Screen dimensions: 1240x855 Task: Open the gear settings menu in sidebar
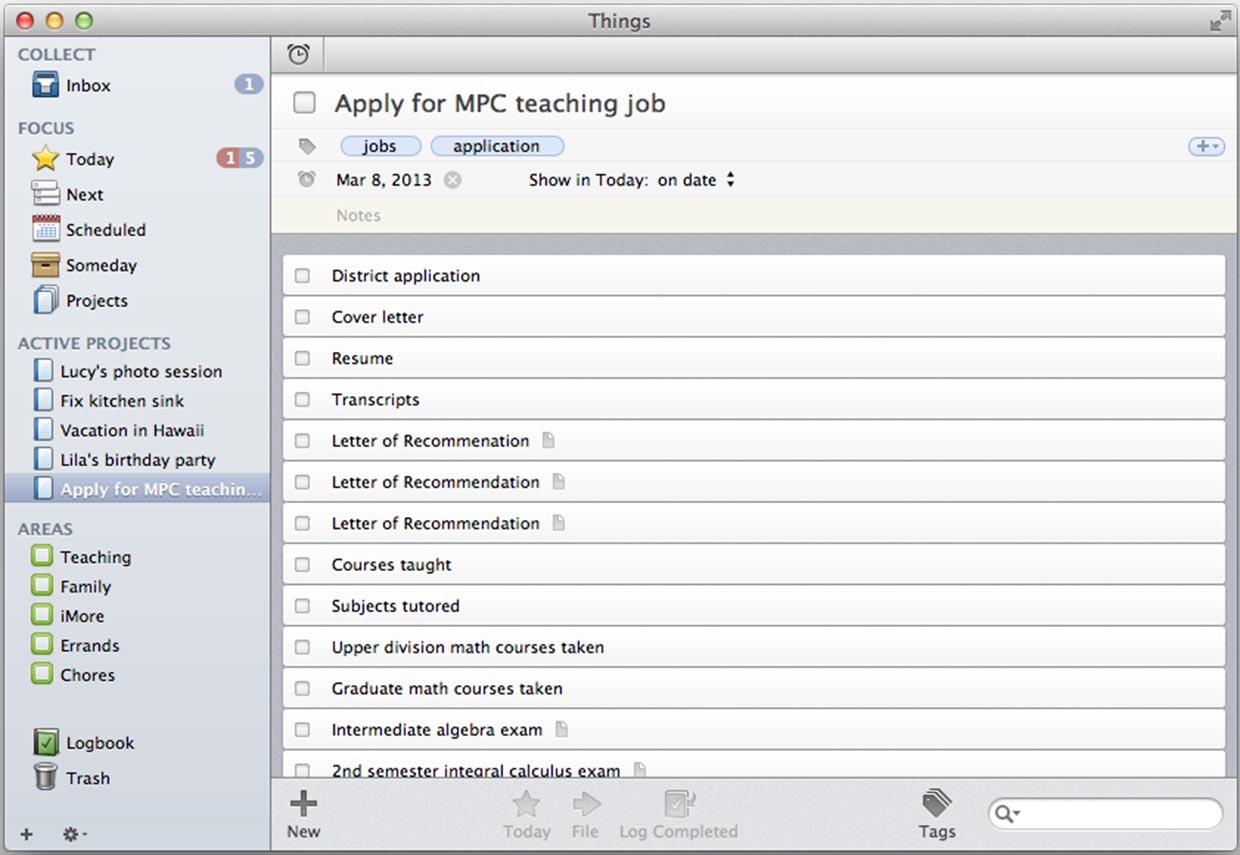(x=75, y=834)
